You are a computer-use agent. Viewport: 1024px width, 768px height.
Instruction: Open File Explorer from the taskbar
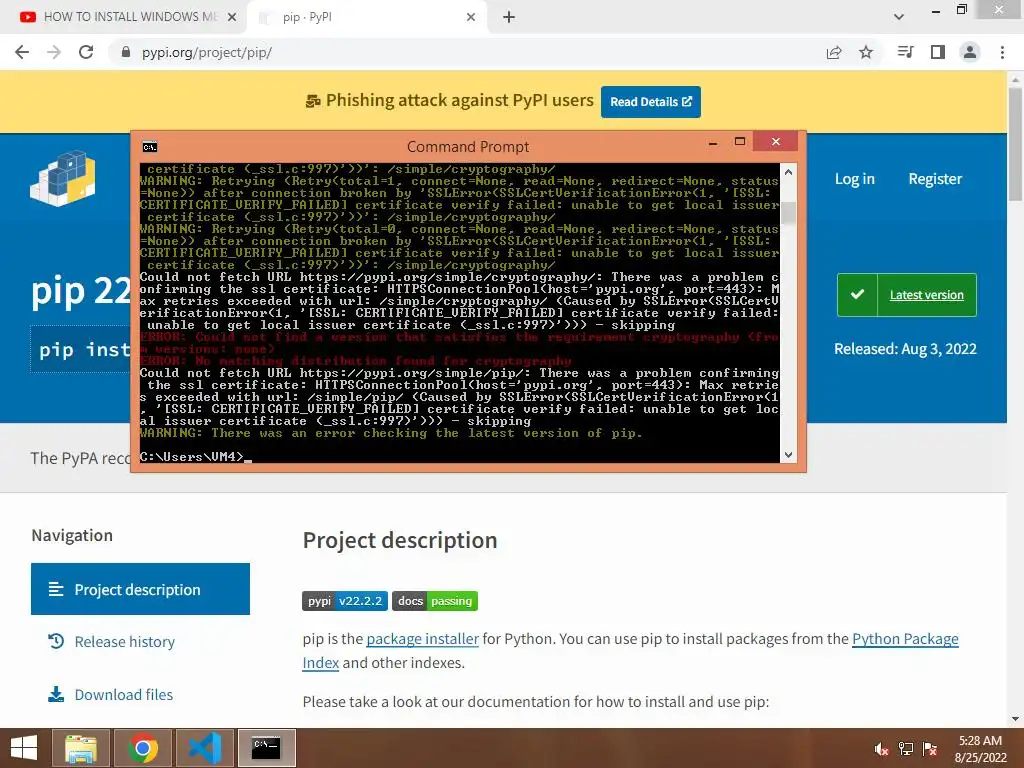click(x=81, y=748)
